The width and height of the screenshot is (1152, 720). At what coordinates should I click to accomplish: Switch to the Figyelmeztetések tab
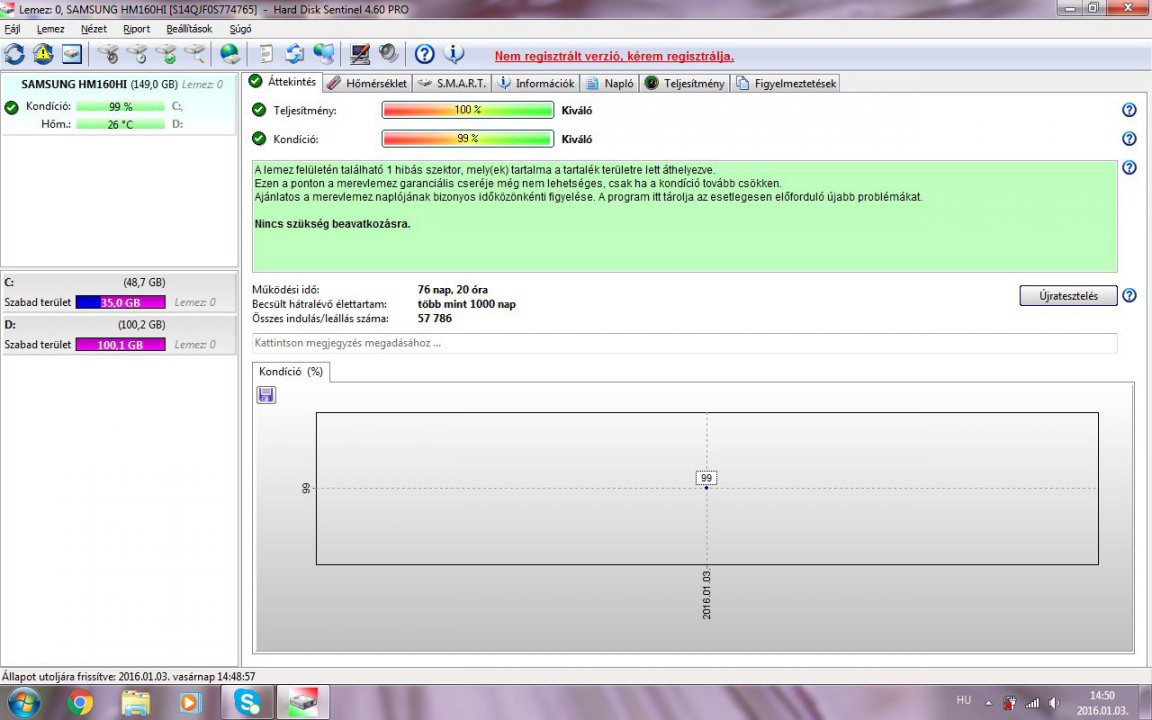[785, 83]
